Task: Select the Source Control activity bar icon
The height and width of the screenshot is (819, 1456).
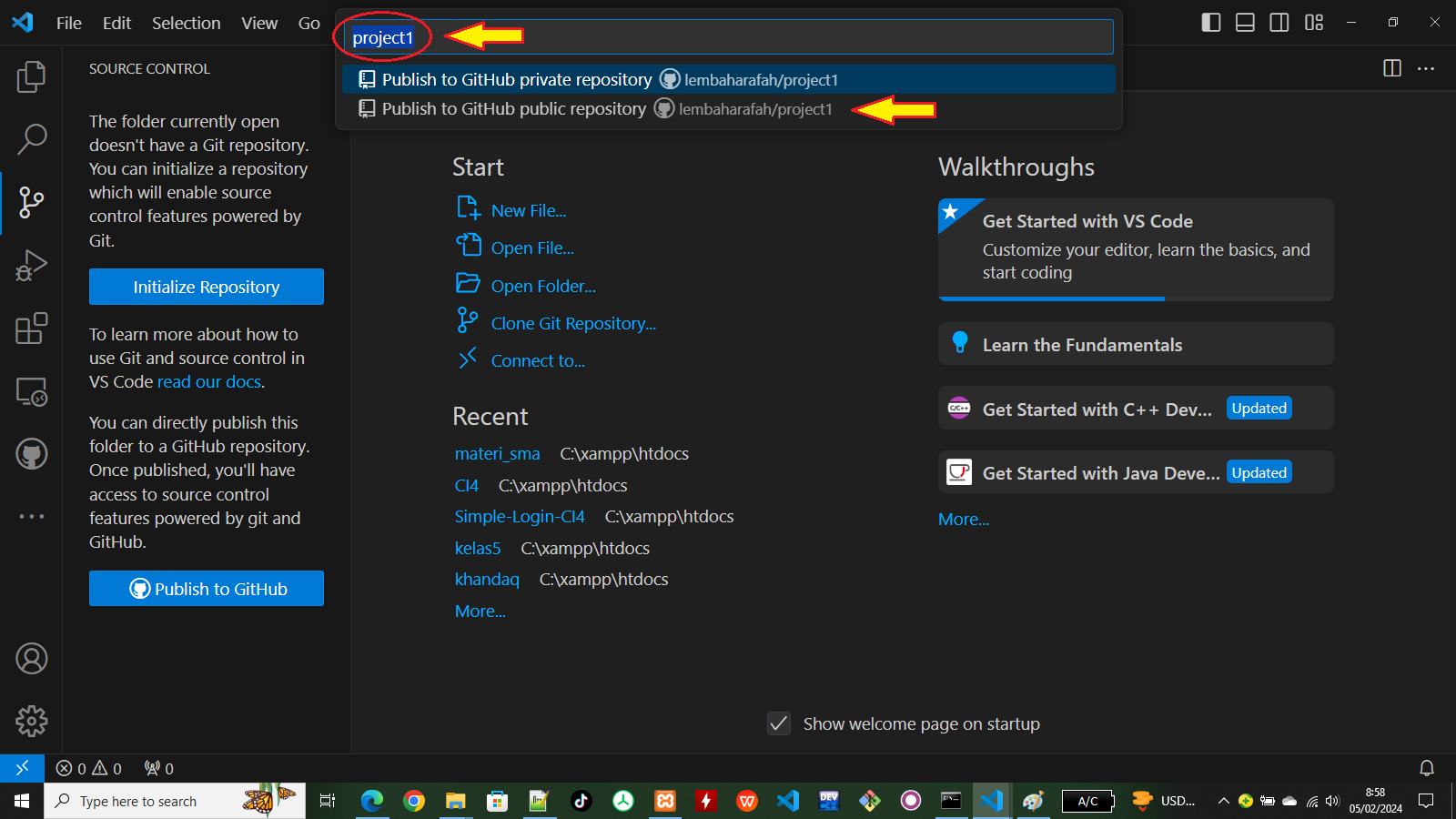Action: [31, 202]
